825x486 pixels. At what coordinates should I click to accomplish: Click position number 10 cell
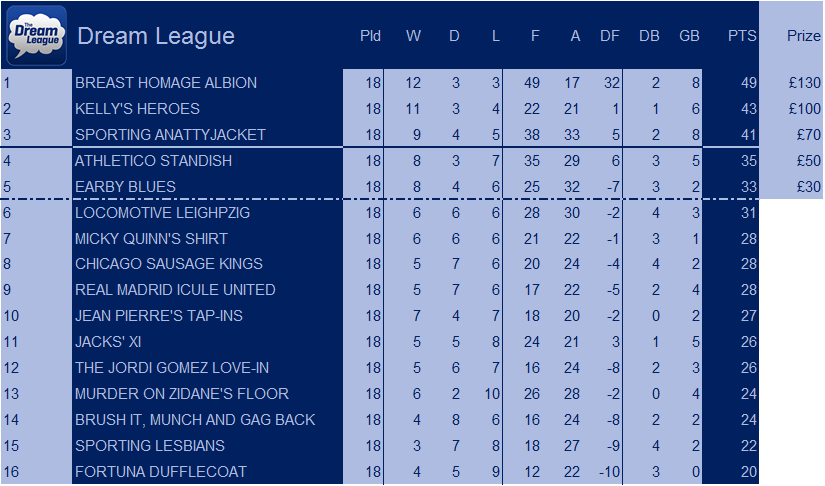pos(11,316)
